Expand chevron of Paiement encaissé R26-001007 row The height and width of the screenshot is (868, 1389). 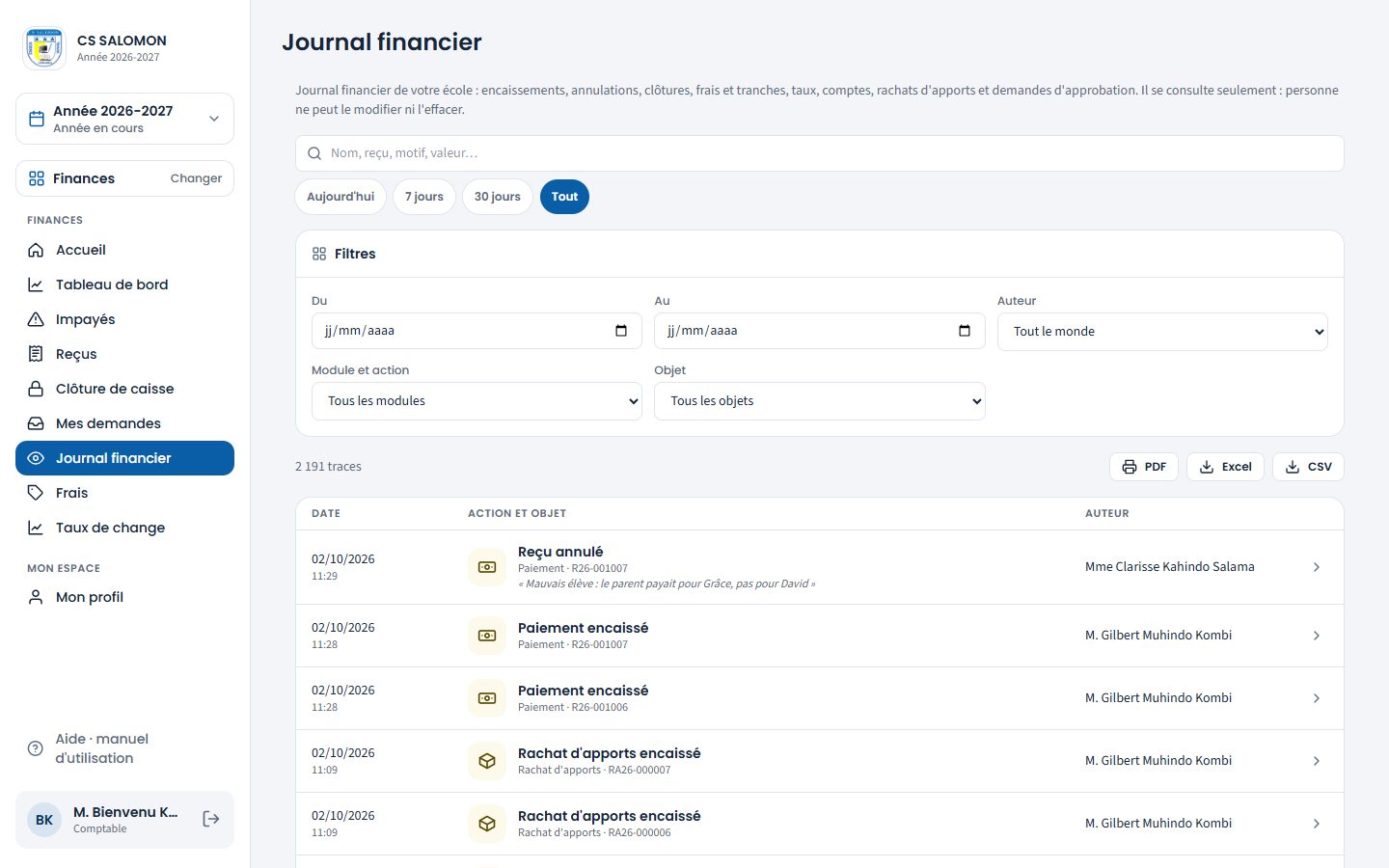tap(1317, 636)
